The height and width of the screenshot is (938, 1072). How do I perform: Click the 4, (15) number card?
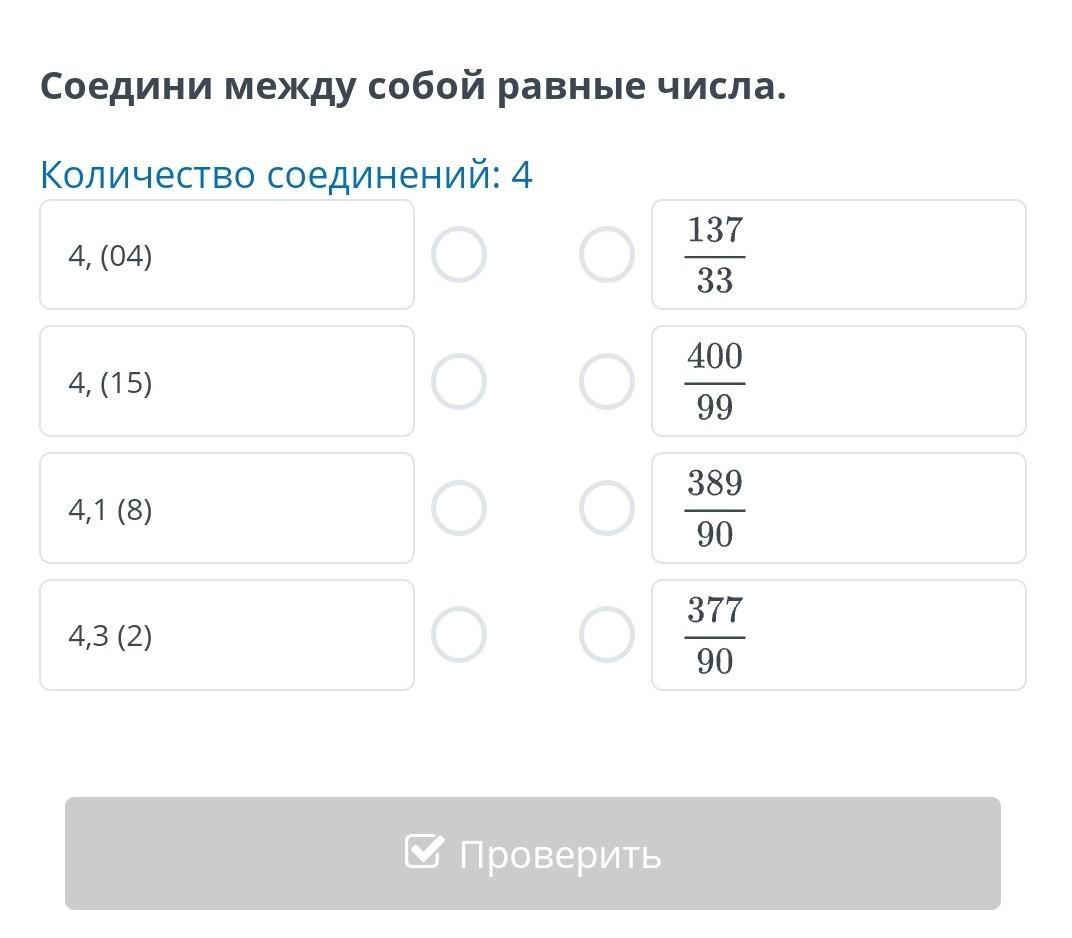(227, 382)
